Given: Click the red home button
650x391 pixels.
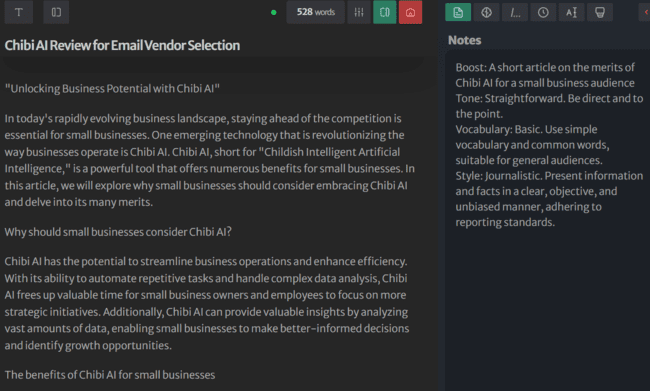Looking at the screenshot, I should 410,12.
